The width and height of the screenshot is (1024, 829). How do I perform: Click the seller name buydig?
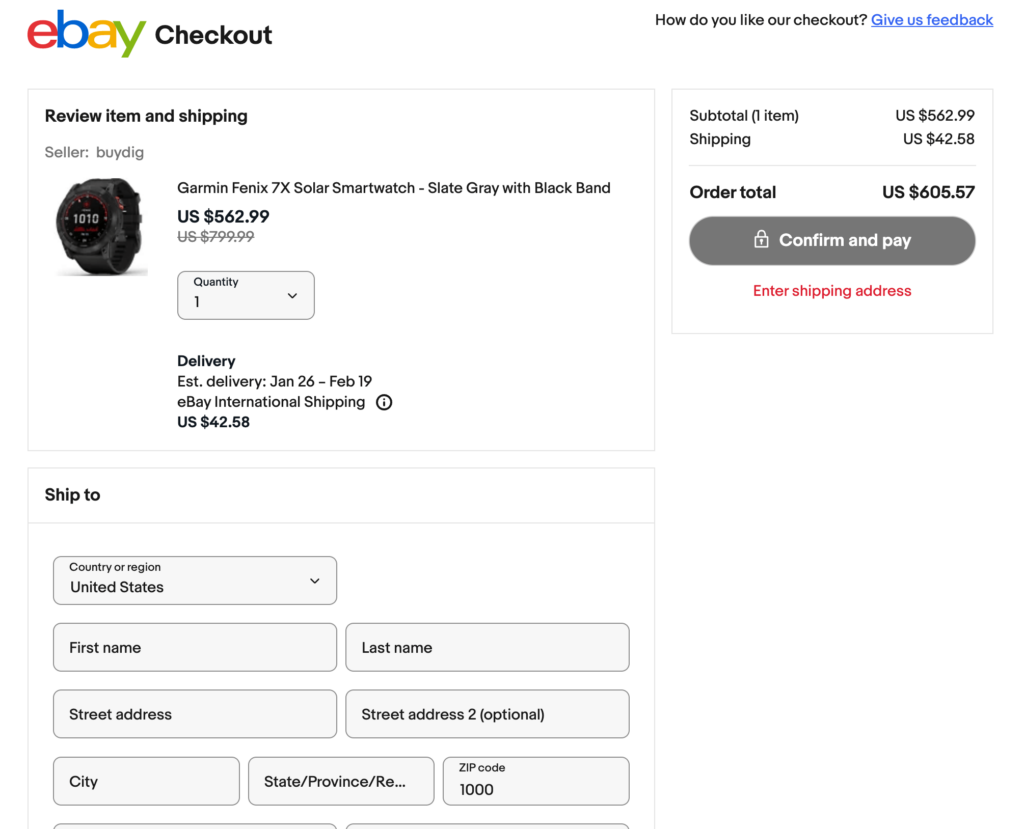[120, 153]
